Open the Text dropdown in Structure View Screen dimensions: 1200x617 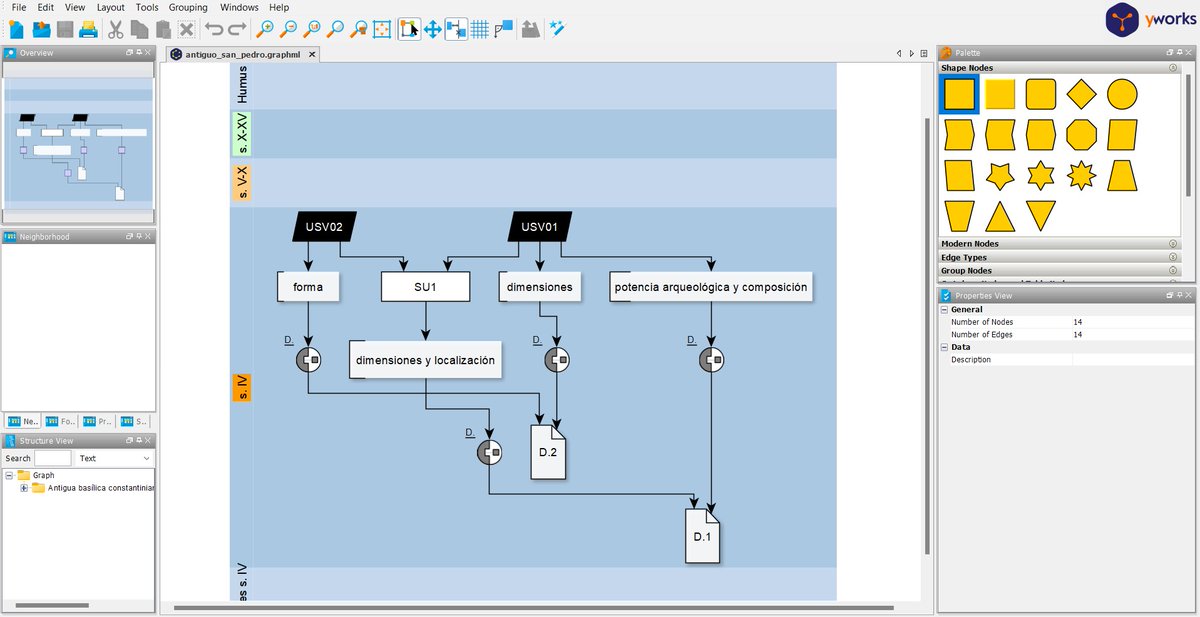(116, 458)
